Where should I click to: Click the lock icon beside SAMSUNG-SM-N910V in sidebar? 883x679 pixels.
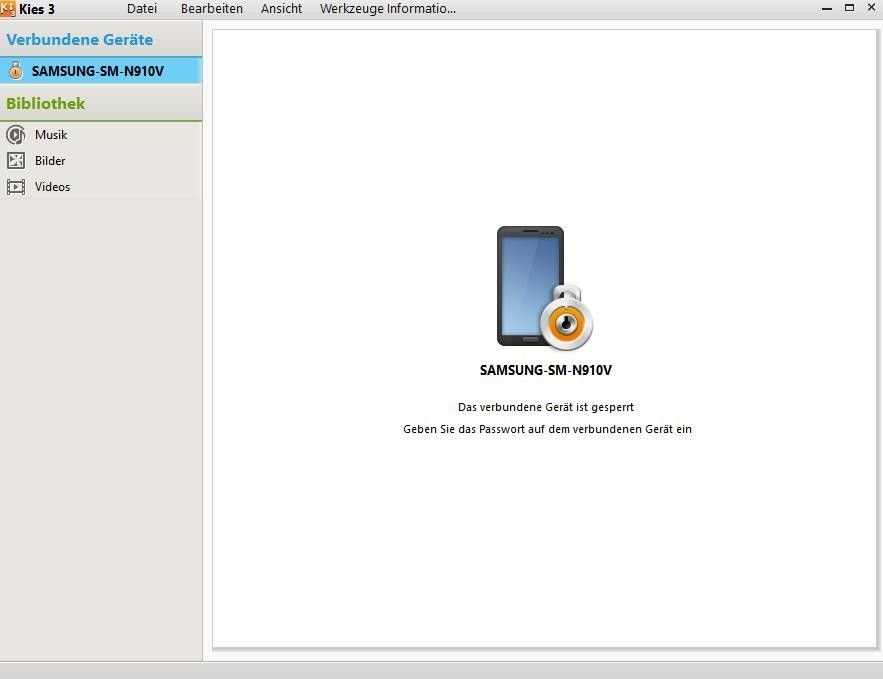point(16,71)
